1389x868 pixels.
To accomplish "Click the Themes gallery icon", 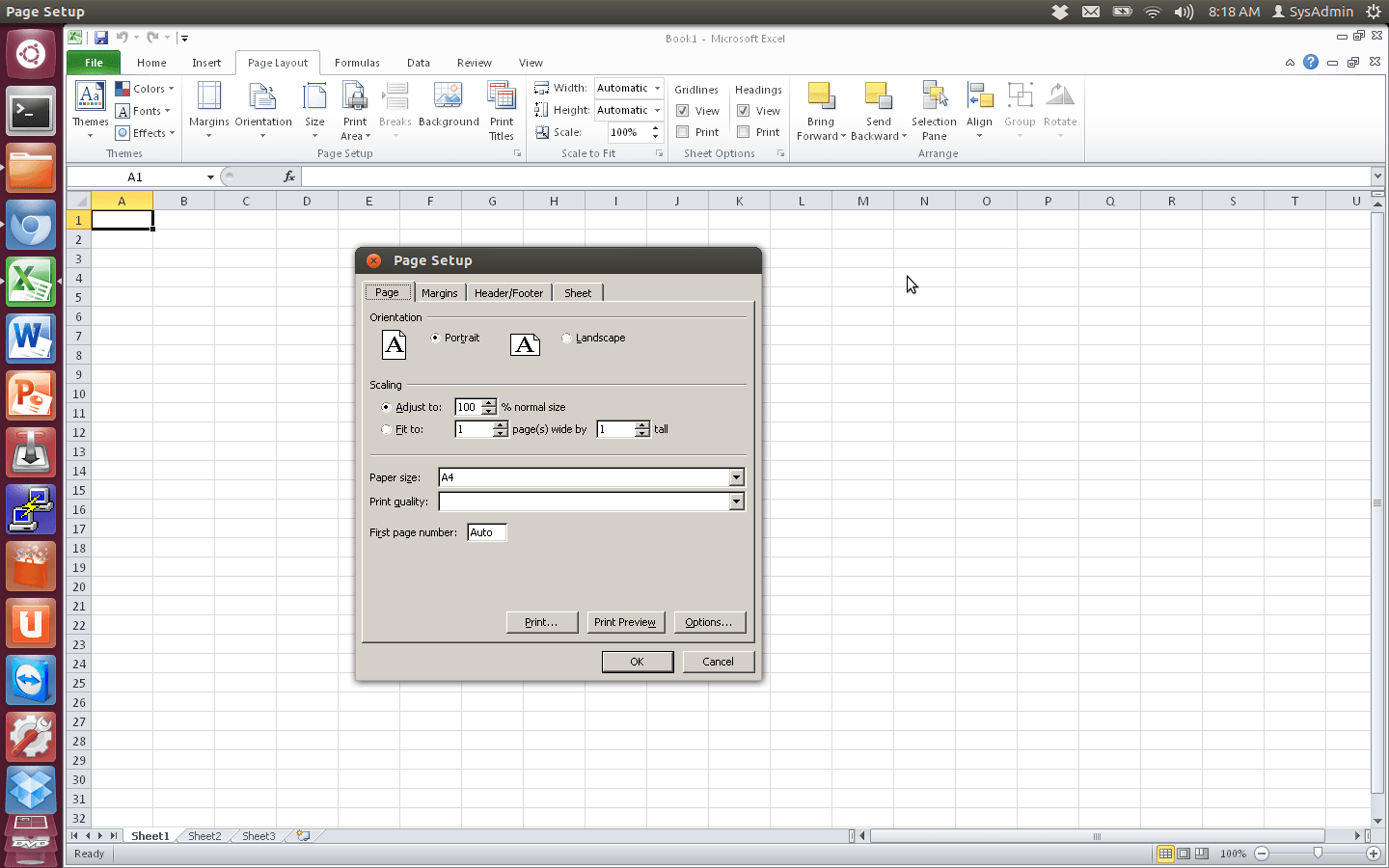I will click(x=90, y=96).
